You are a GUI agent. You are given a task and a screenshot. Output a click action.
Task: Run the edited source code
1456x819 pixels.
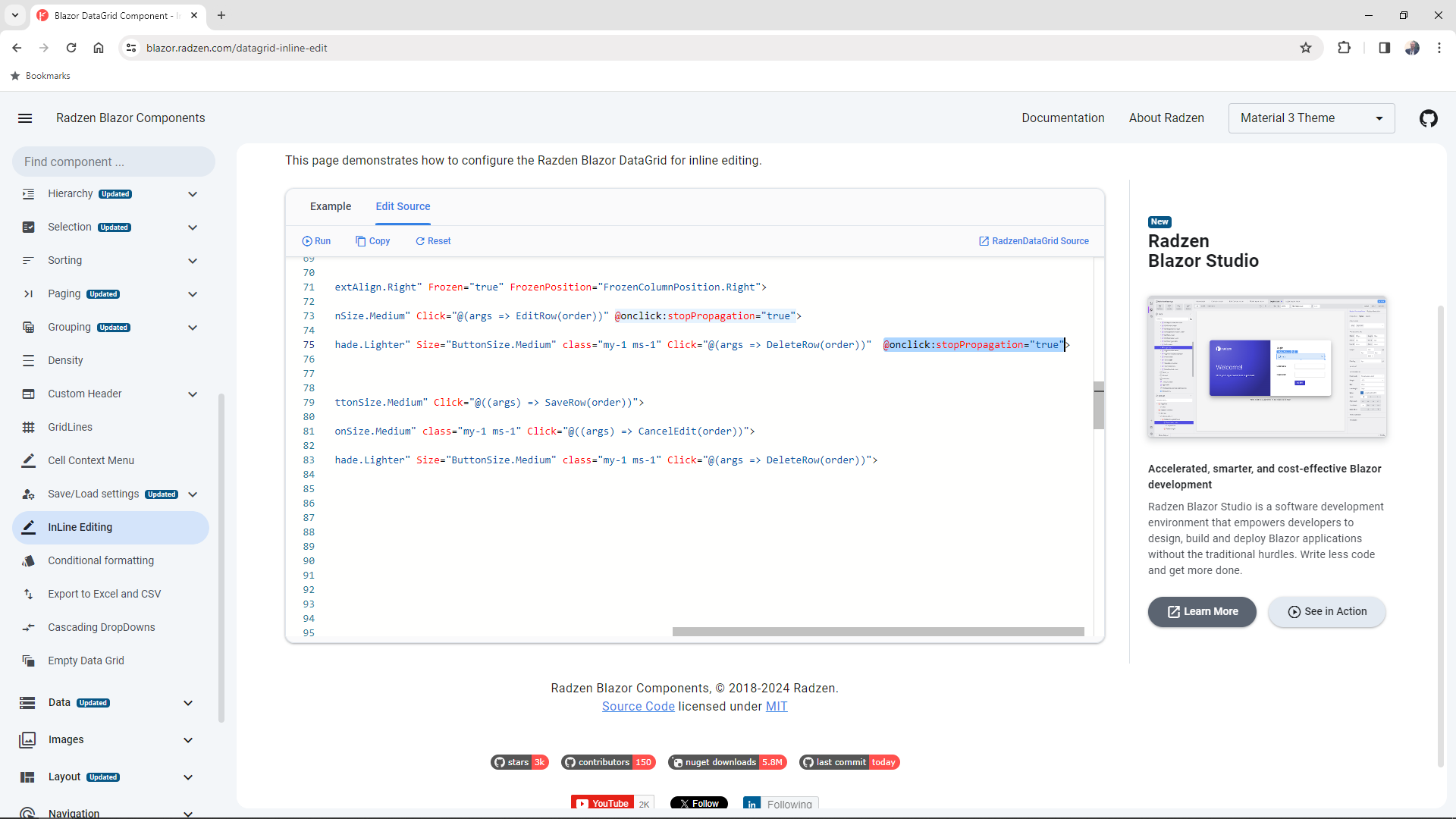coord(316,241)
